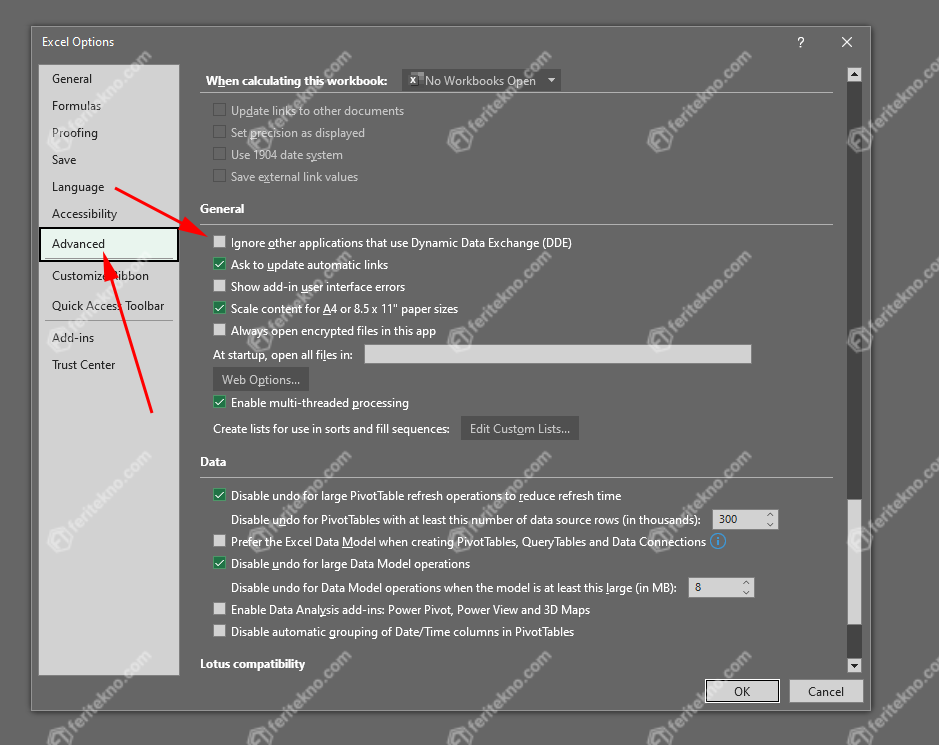Toggle Disable undo for large PivotTable refresh
This screenshot has width=939, height=745.
(x=220, y=495)
